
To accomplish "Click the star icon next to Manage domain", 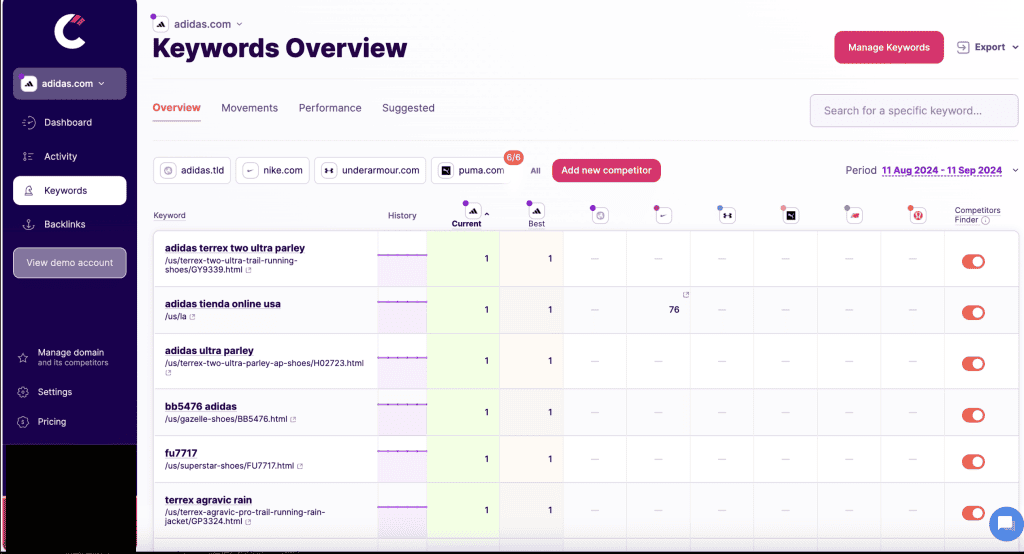I will click(23, 357).
